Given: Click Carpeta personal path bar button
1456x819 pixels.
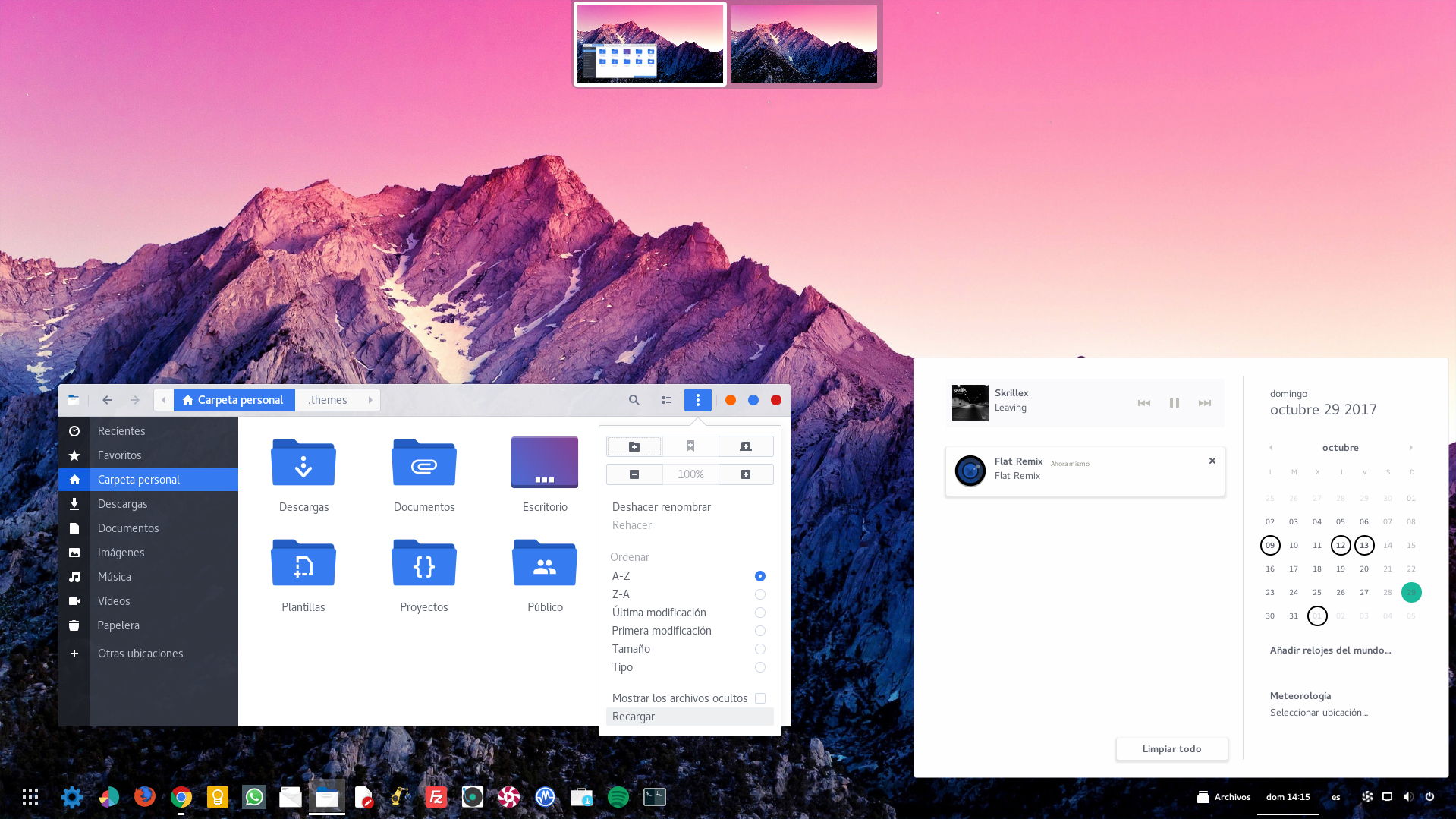Looking at the screenshot, I should pos(234,400).
